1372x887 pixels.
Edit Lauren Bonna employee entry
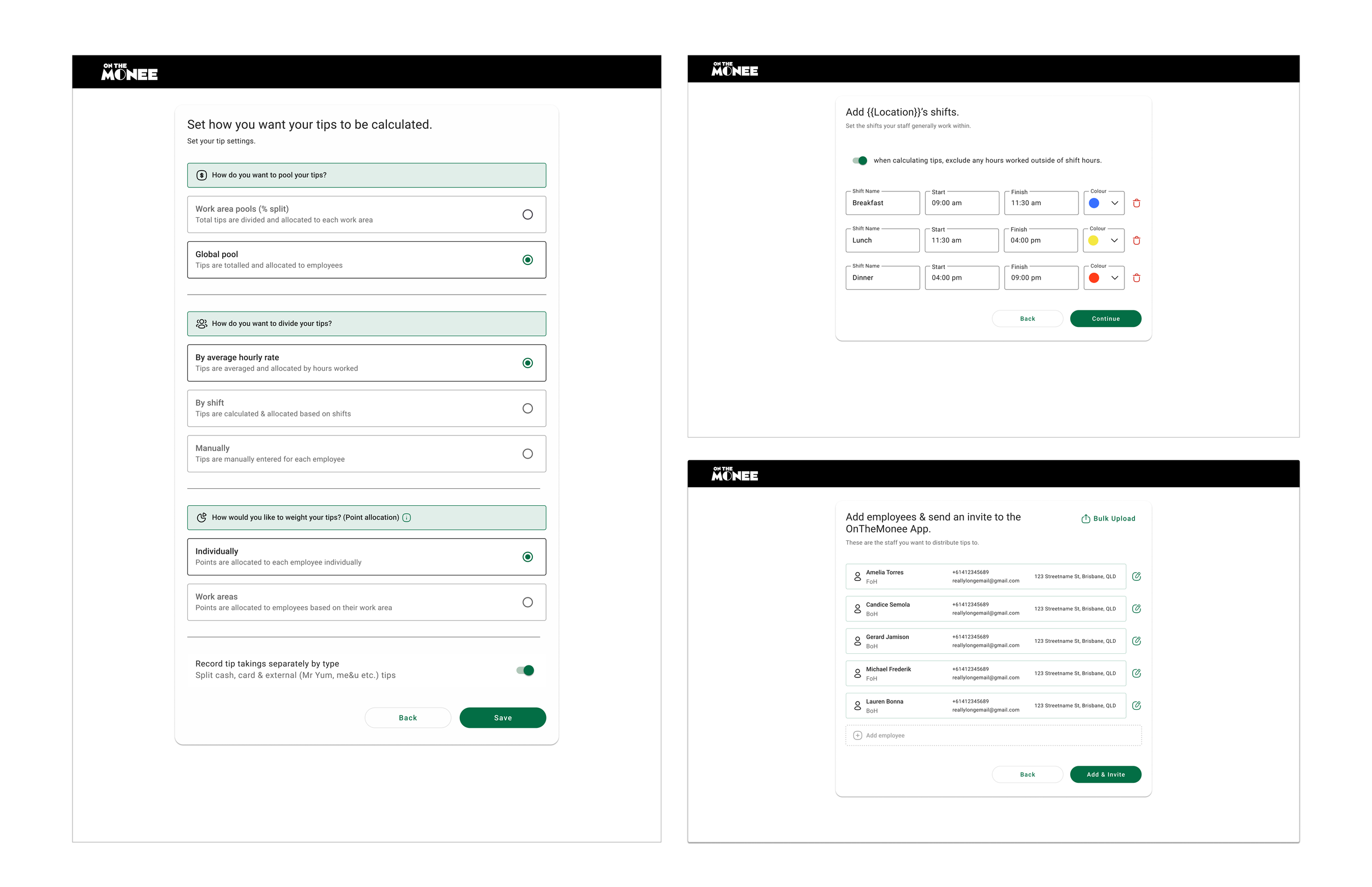(1136, 705)
